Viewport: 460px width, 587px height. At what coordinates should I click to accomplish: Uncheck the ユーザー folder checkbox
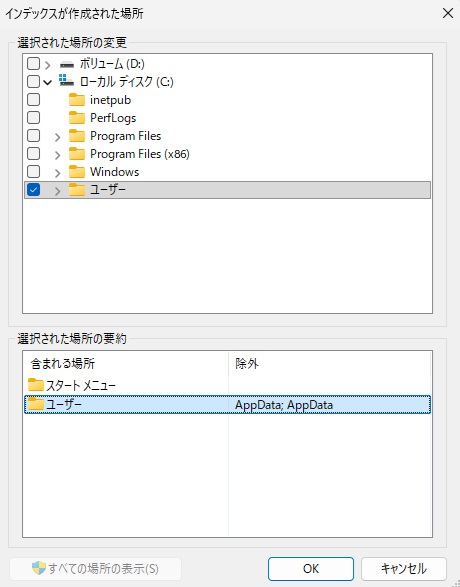pyautogui.click(x=33, y=190)
